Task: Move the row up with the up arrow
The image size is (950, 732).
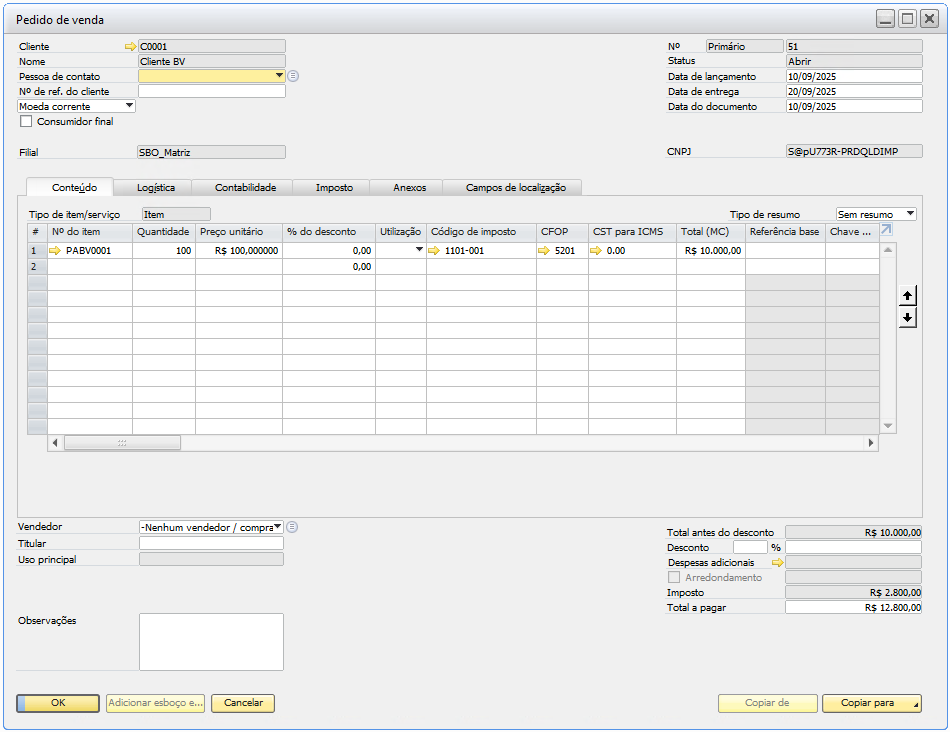Action: (x=907, y=296)
